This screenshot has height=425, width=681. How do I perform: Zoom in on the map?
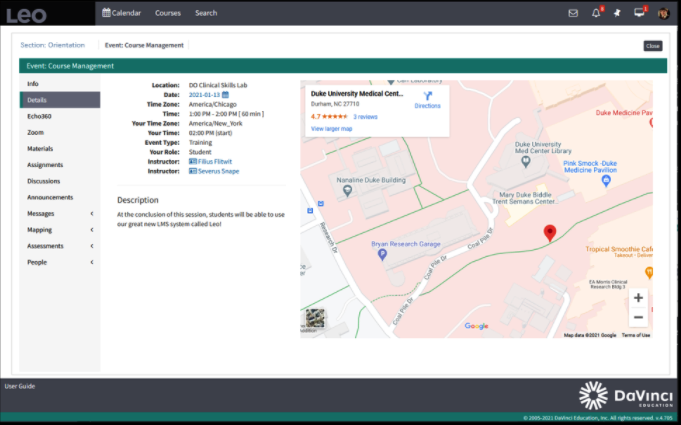tap(638, 298)
